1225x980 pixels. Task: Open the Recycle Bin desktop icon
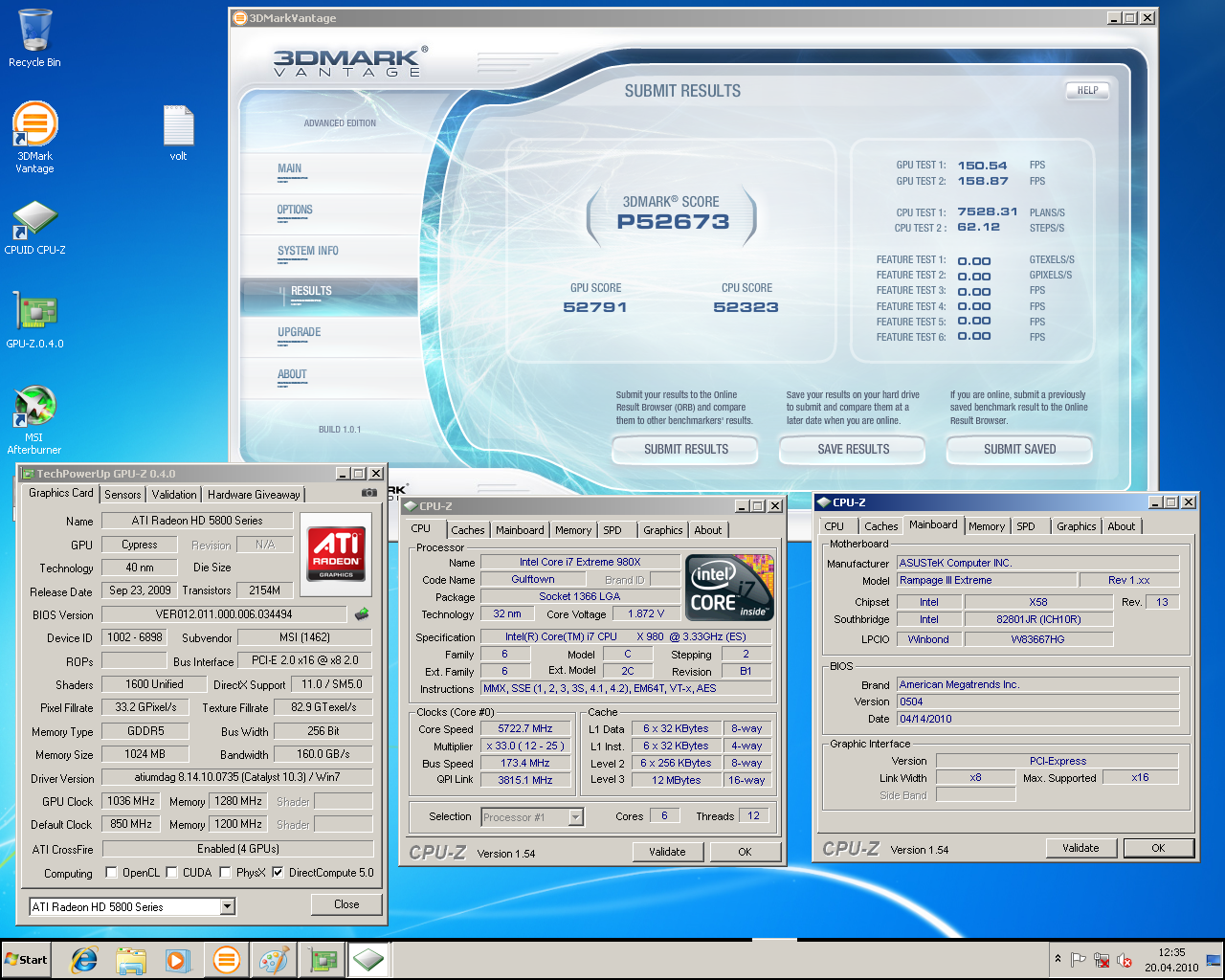coord(34,38)
